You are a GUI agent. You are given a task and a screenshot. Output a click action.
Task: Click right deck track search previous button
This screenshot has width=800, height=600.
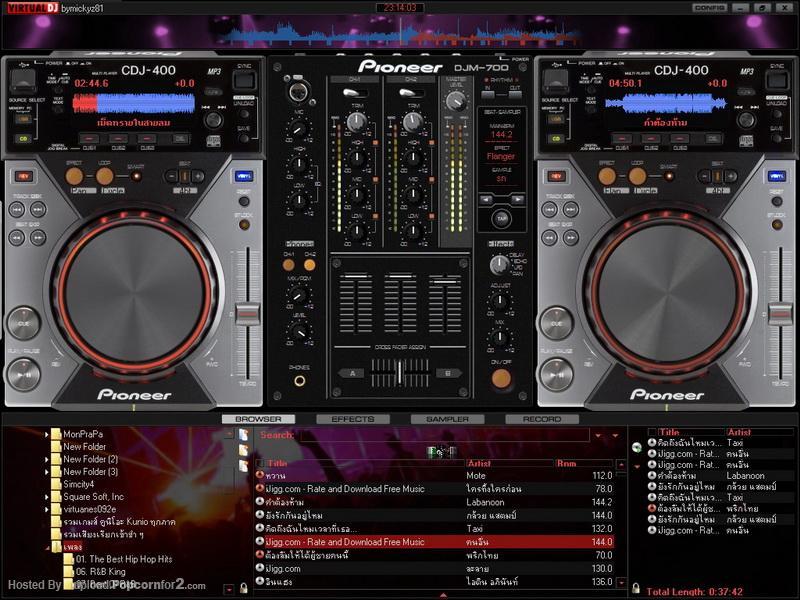pyautogui.click(x=549, y=209)
